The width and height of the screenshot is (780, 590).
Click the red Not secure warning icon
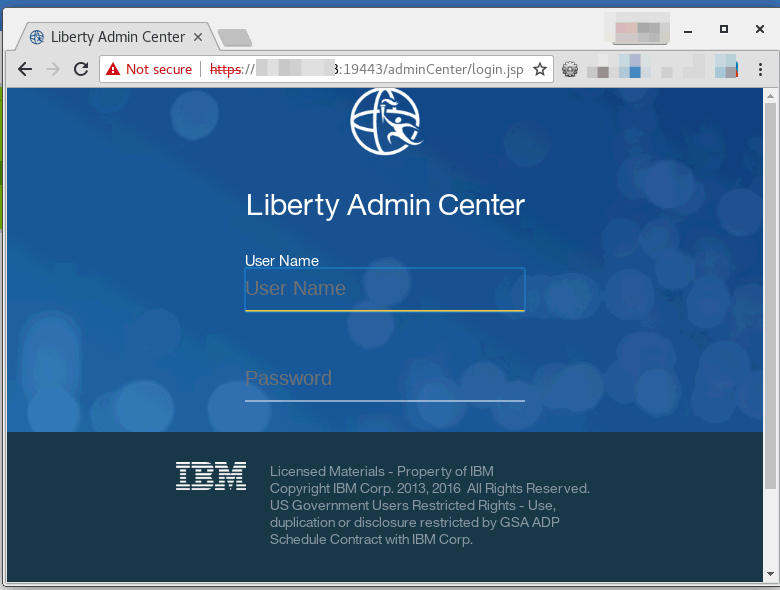(113, 69)
